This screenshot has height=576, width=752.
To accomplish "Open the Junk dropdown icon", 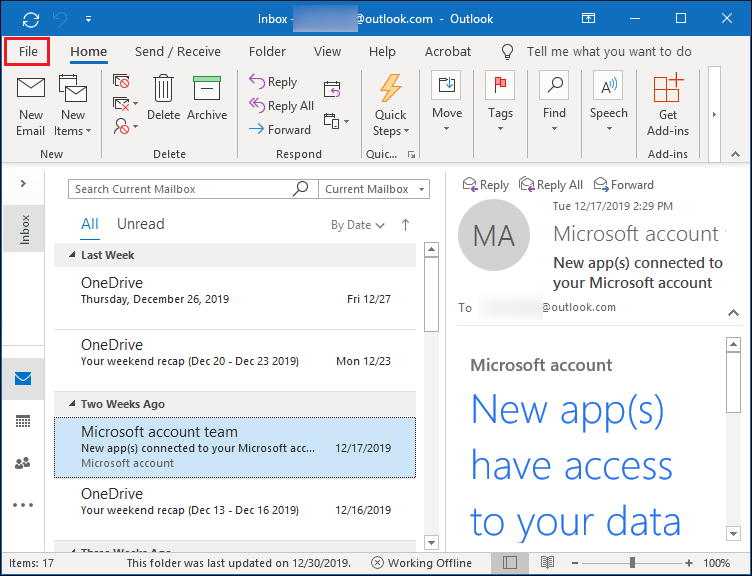I will (126, 126).
